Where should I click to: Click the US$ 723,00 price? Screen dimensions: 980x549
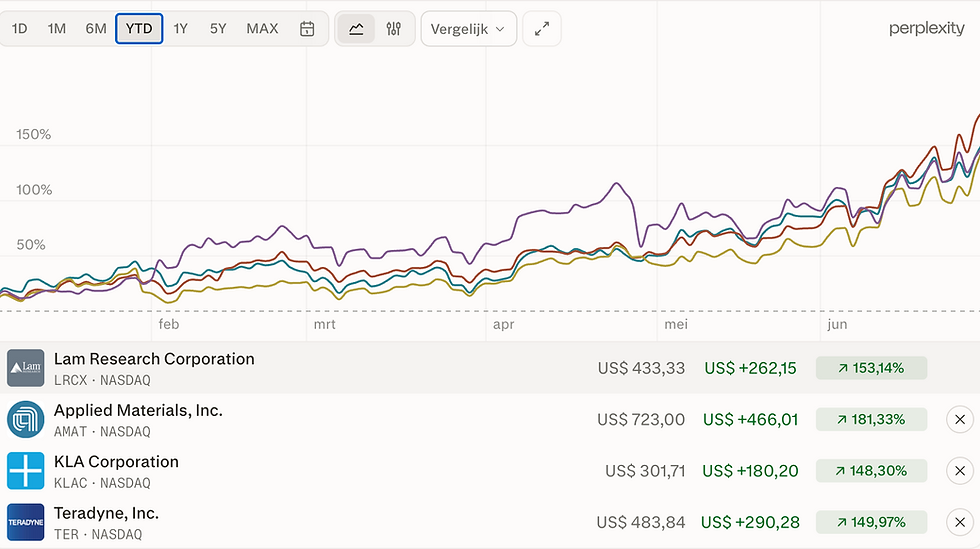pyautogui.click(x=641, y=420)
